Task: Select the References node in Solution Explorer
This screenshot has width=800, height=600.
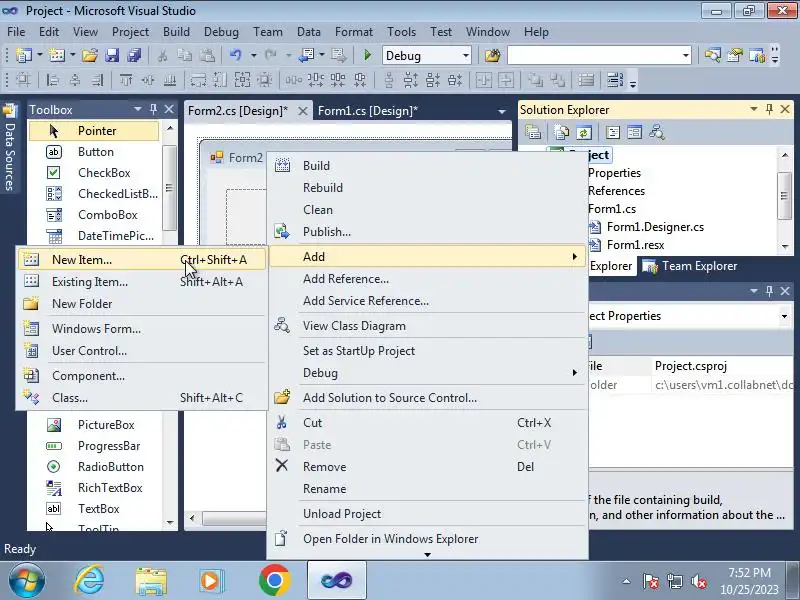Action: point(616,191)
